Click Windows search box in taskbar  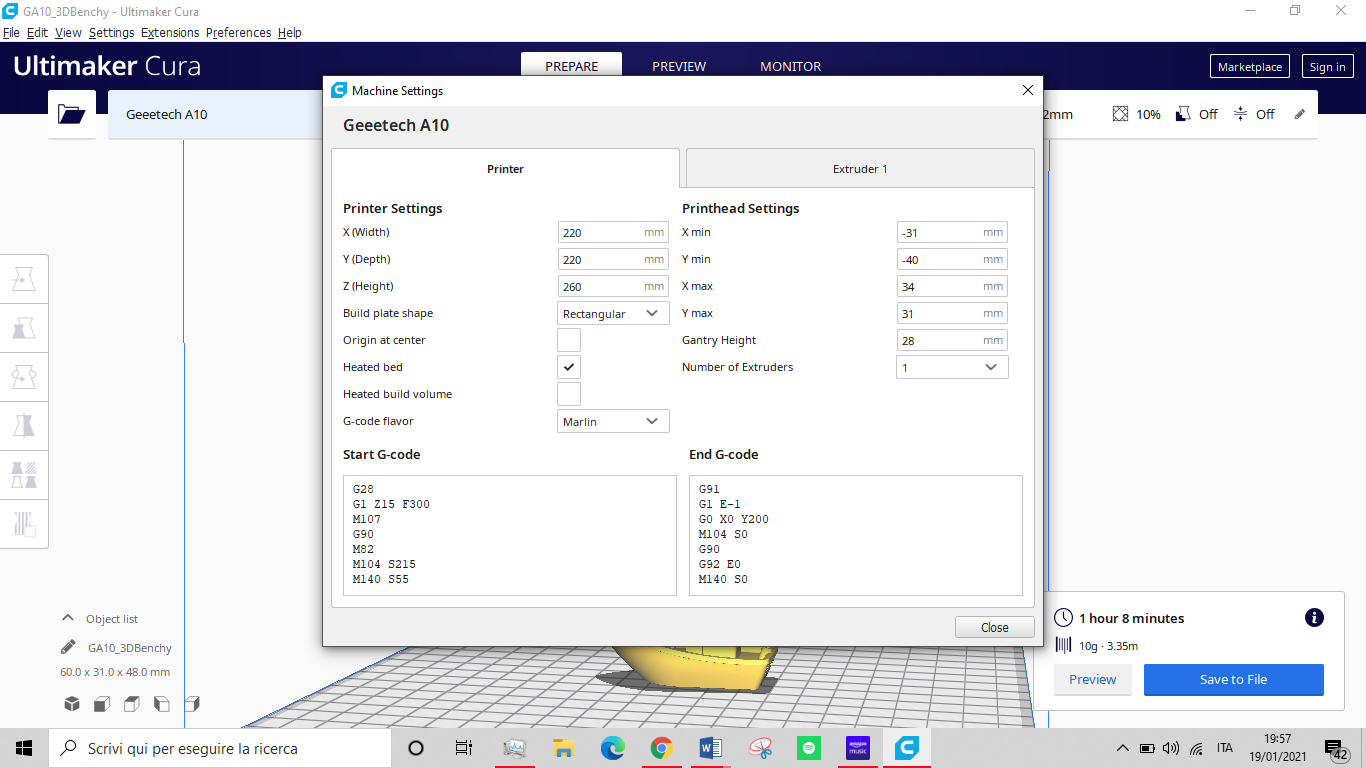[218, 748]
